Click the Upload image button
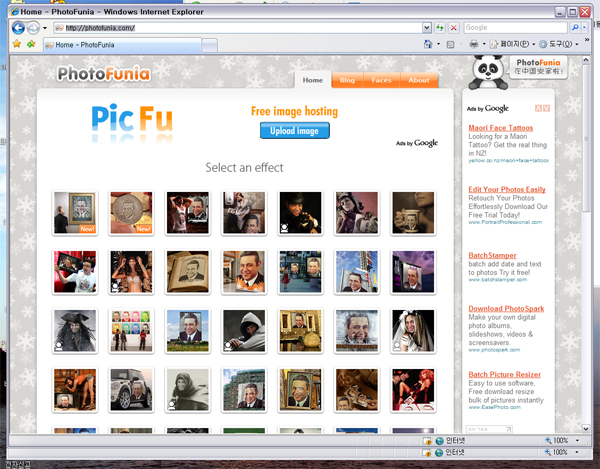Screen dimensions: 600x469 pos(294,130)
